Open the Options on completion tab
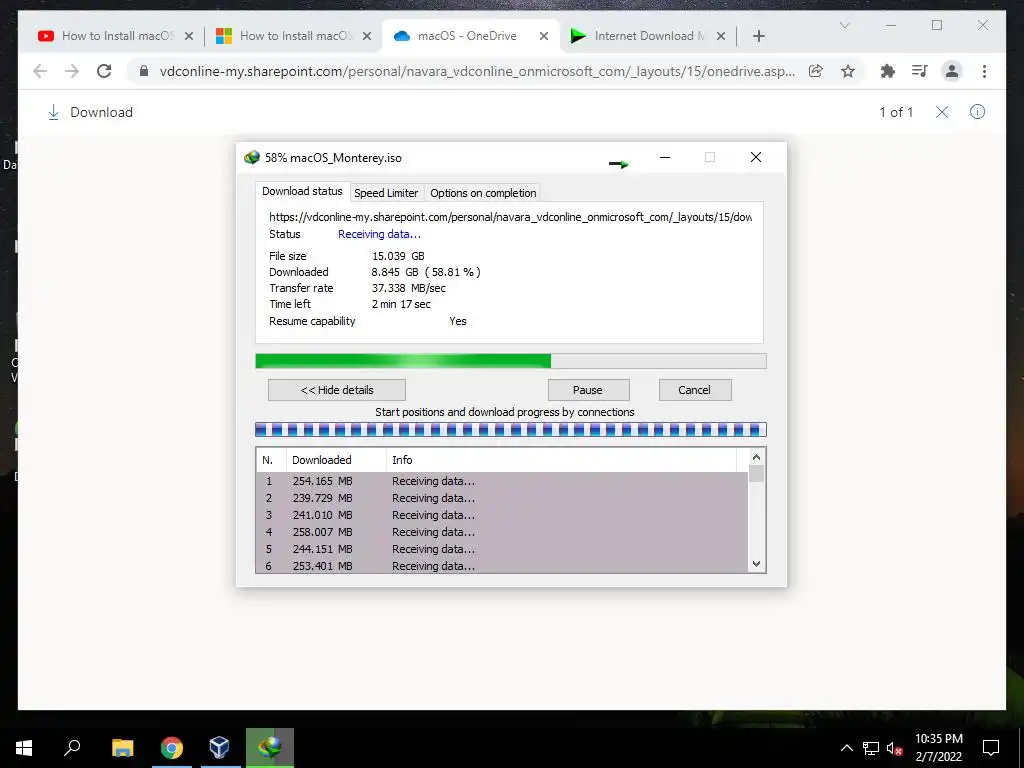This screenshot has height=768, width=1024. coord(483,193)
